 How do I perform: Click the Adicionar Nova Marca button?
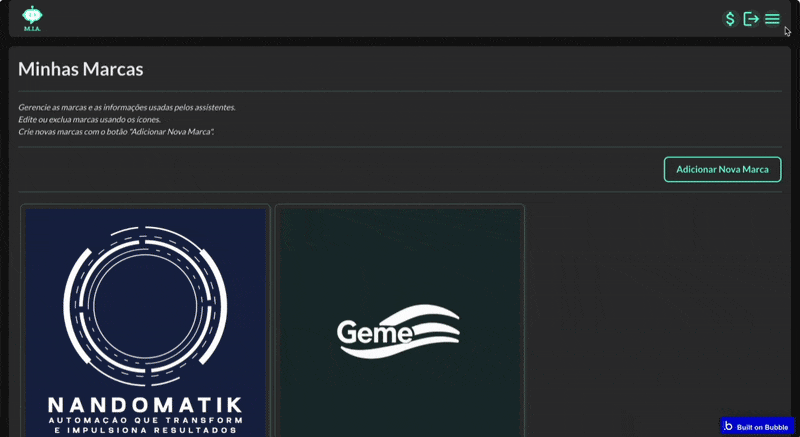coord(722,169)
